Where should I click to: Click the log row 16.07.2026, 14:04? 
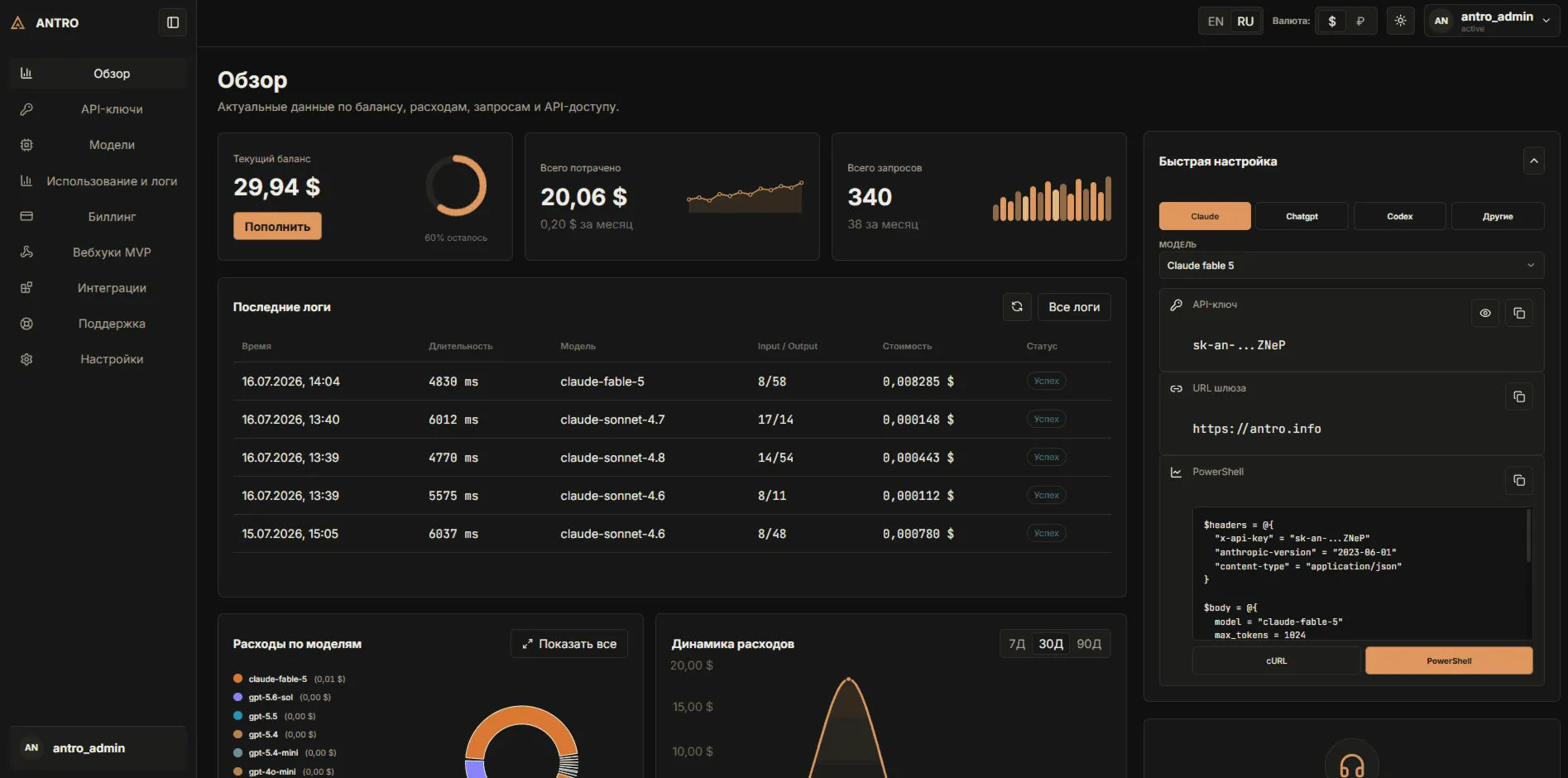(672, 382)
